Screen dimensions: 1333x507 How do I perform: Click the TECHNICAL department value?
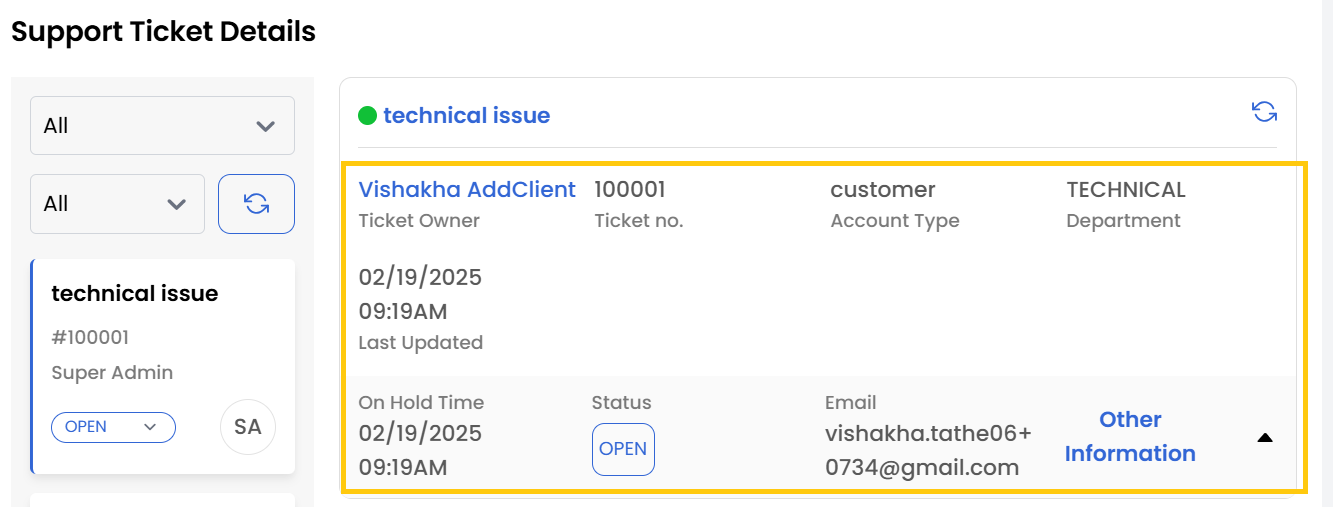(x=1125, y=190)
